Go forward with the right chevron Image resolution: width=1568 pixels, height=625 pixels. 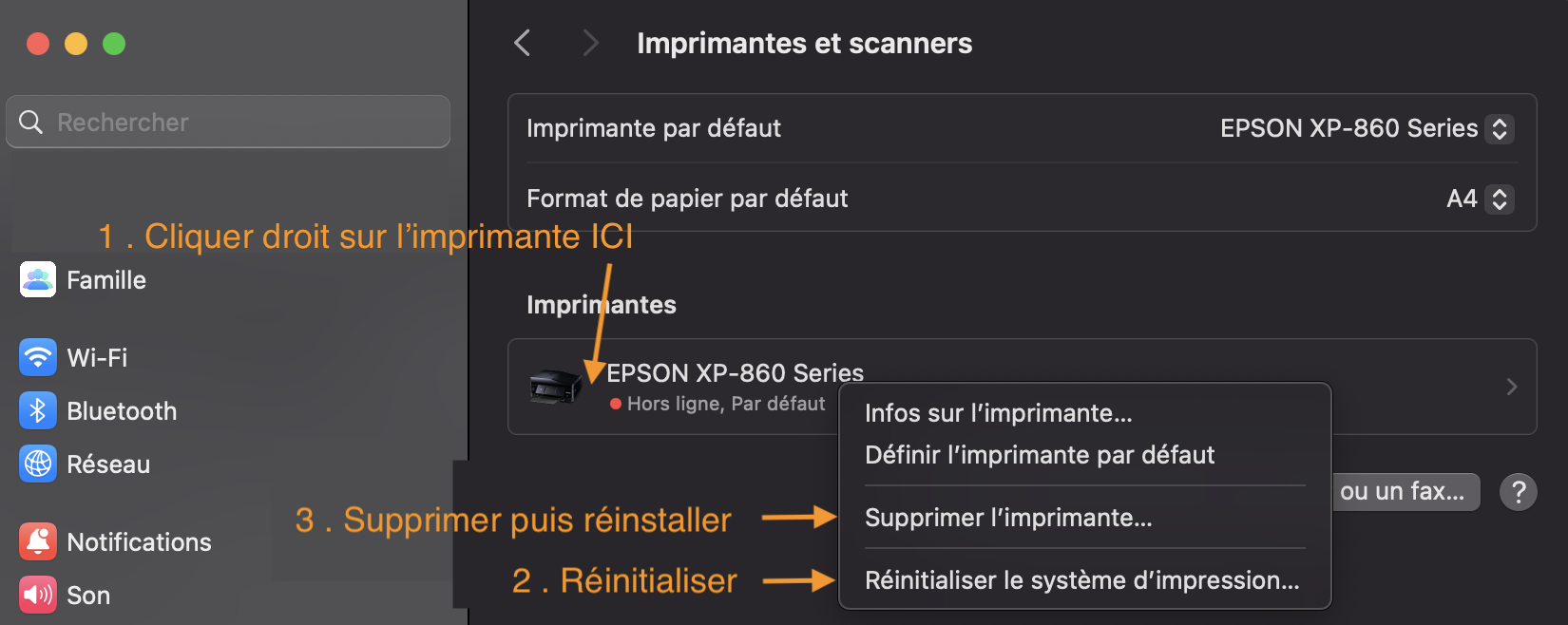(590, 43)
